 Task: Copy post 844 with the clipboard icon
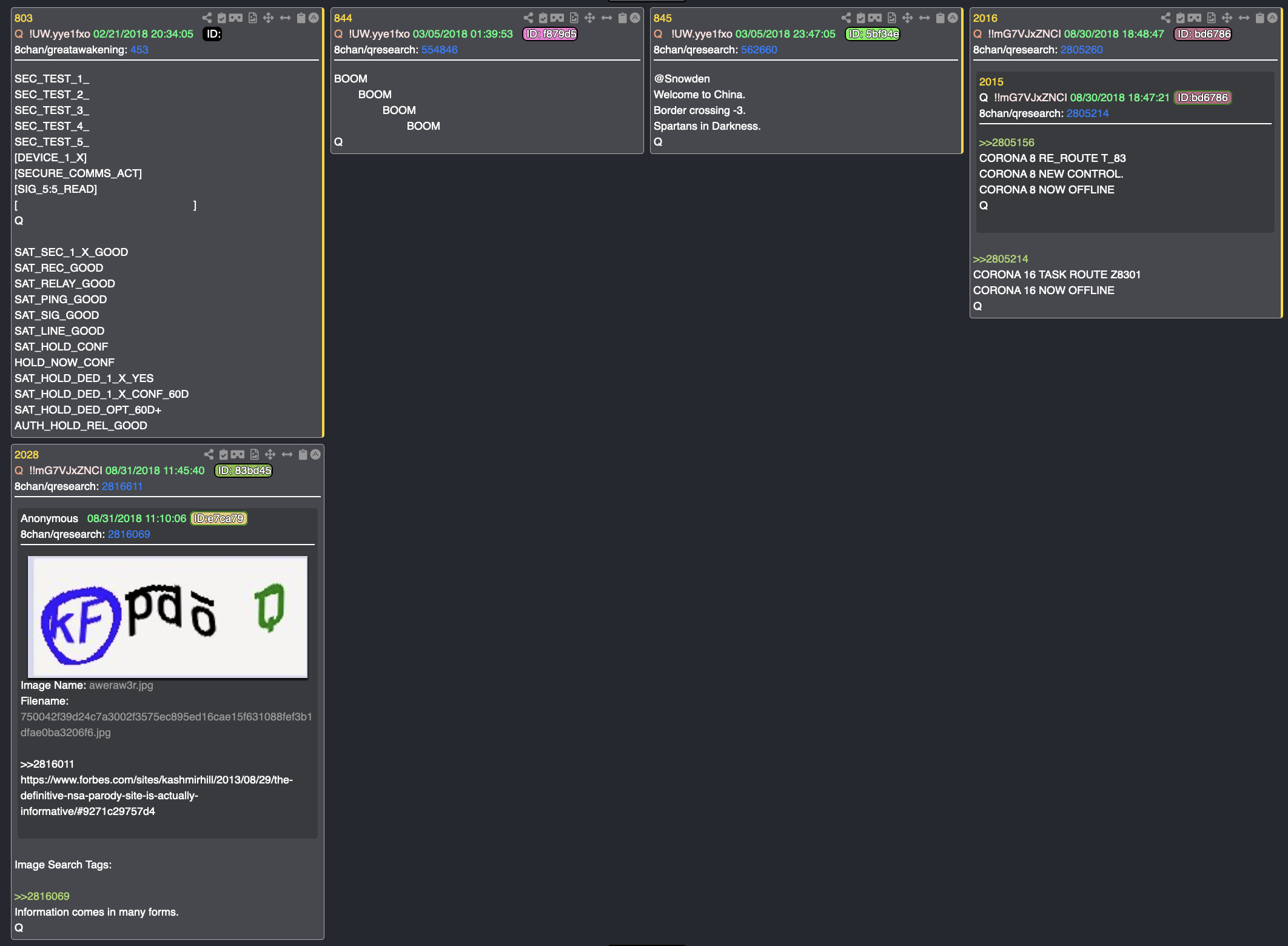(x=622, y=18)
